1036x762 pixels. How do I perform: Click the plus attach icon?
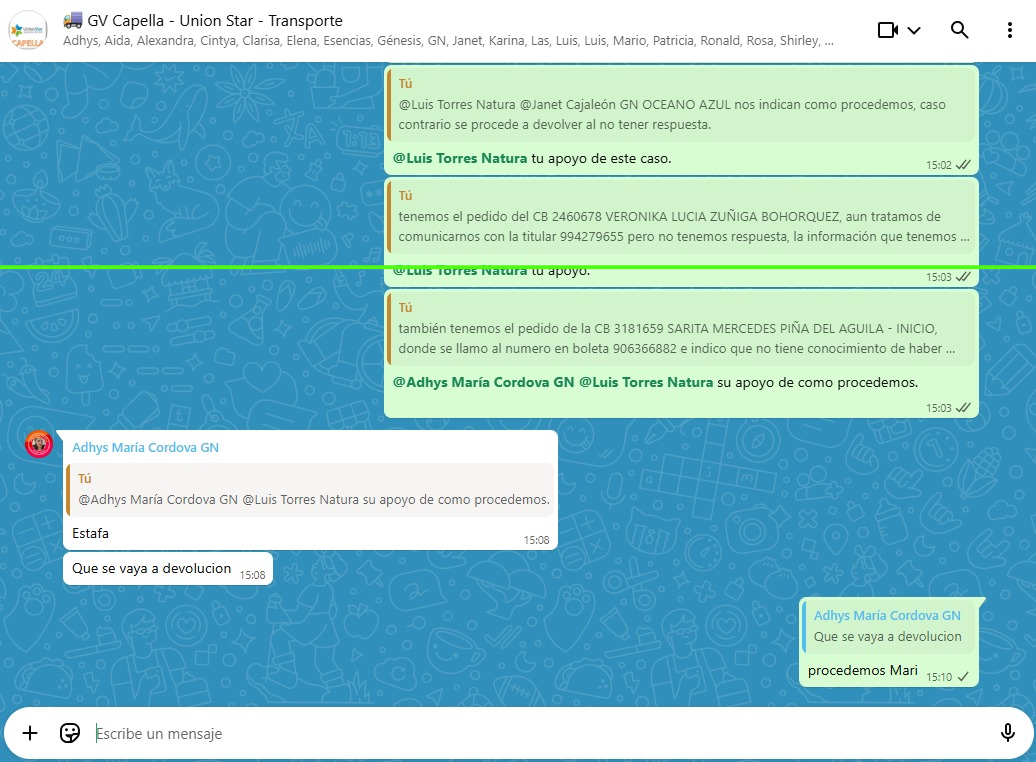(30, 733)
